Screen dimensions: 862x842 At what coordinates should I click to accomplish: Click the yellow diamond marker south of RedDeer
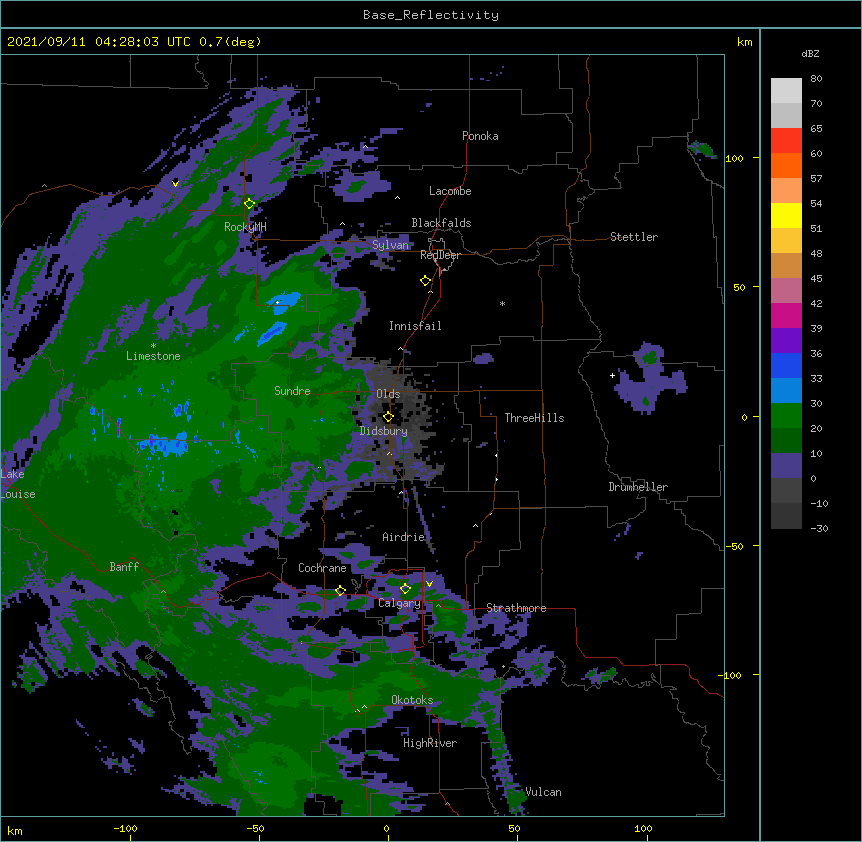[426, 281]
